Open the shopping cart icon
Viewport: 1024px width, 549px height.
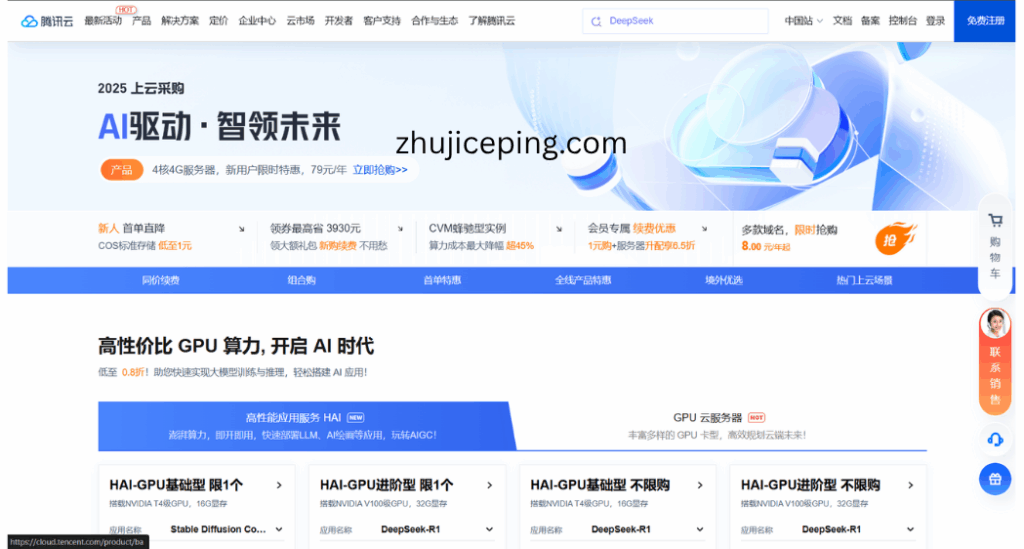point(995,221)
